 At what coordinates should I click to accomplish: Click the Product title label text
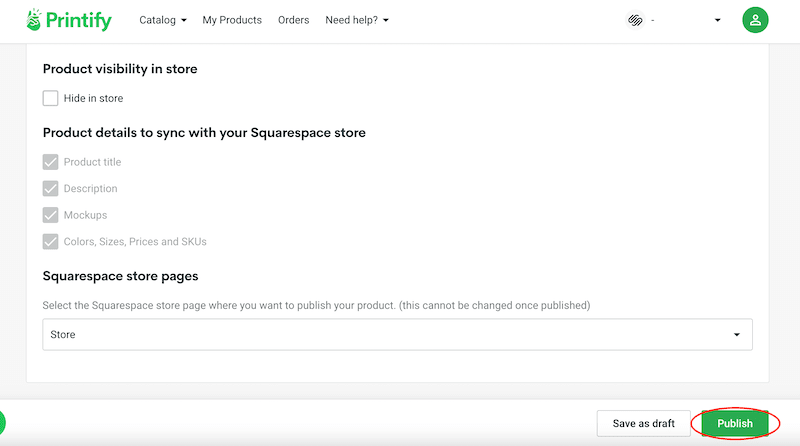92,162
